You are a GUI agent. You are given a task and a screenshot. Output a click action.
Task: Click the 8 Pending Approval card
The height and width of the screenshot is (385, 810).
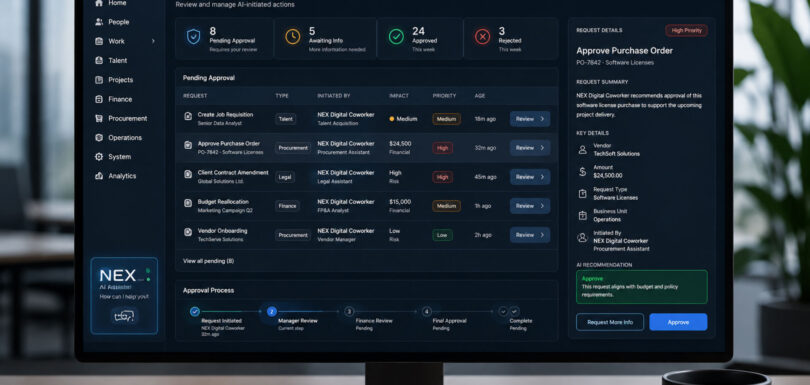pos(224,39)
